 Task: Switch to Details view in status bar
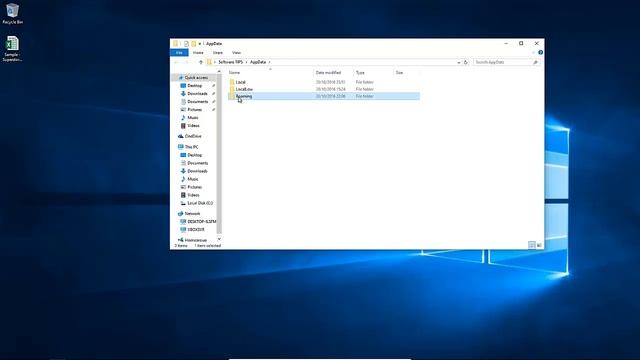click(x=531, y=245)
